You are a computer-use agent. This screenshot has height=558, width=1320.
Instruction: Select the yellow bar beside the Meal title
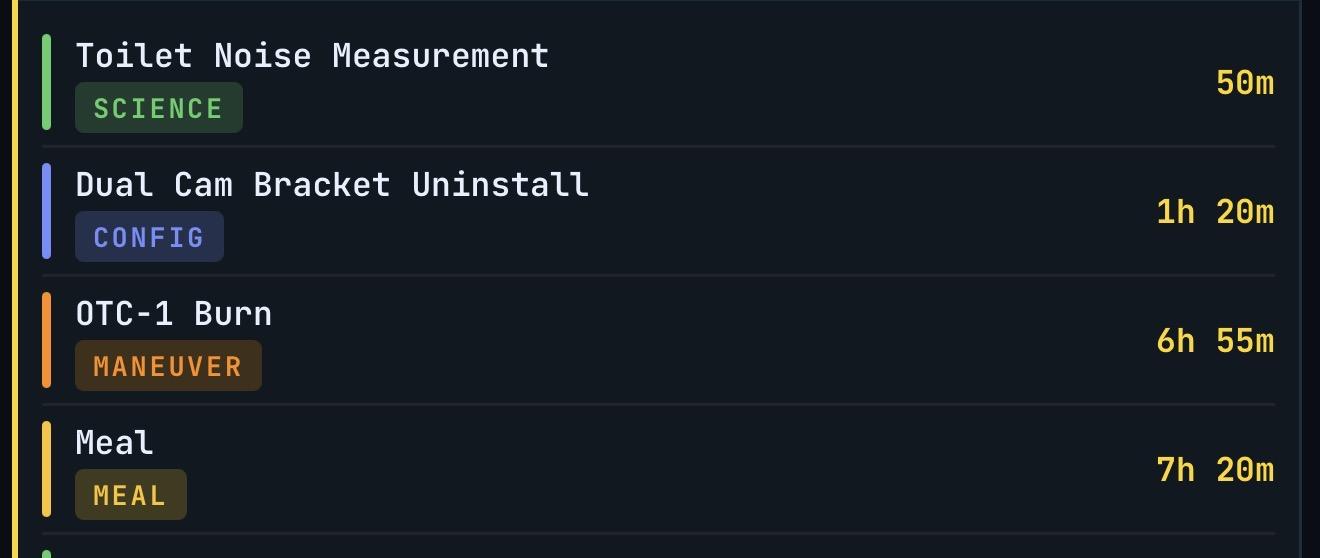pyautogui.click(x=46, y=469)
